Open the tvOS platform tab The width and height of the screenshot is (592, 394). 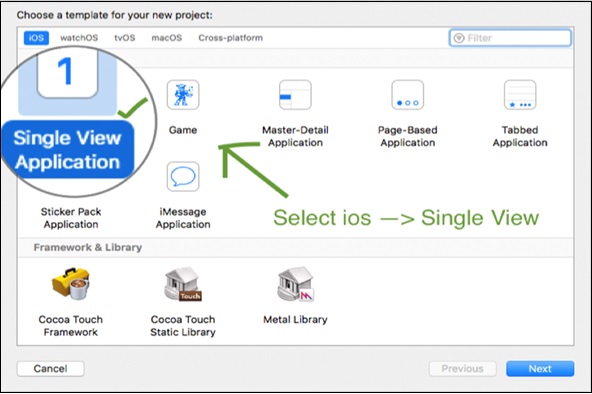tap(125, 38)
